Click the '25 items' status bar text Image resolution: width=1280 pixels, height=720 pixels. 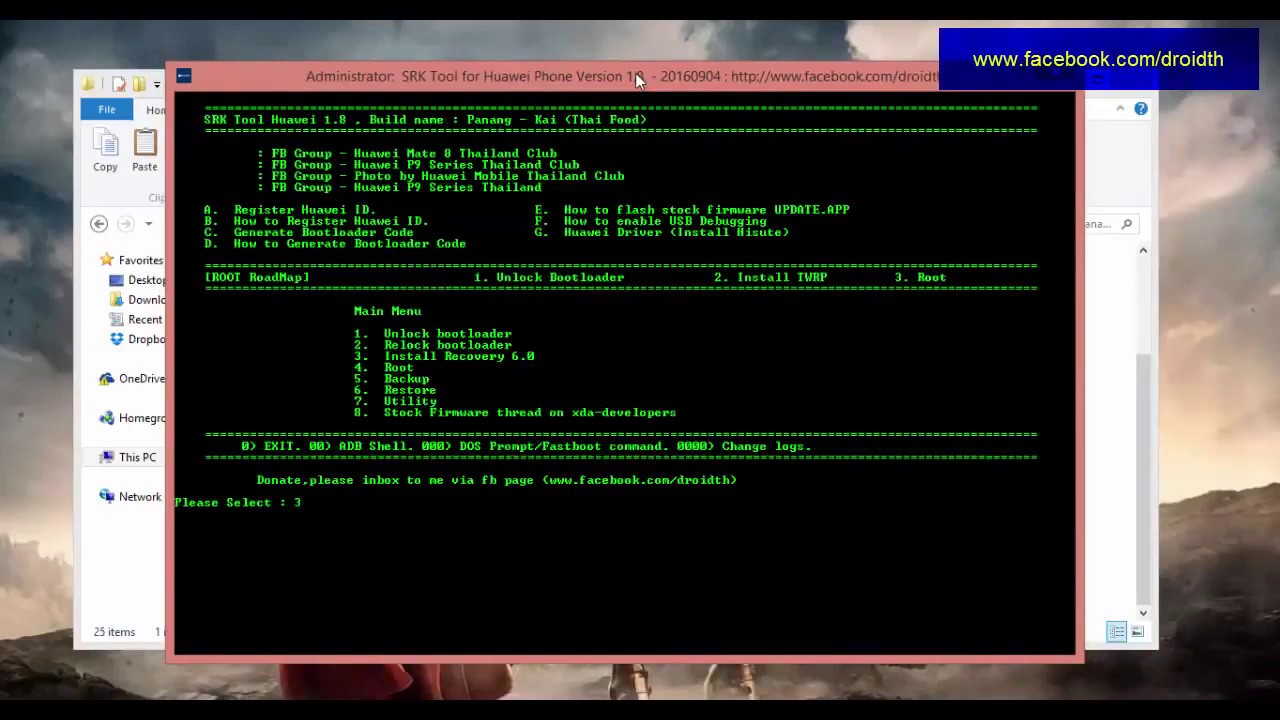point(114,632)
